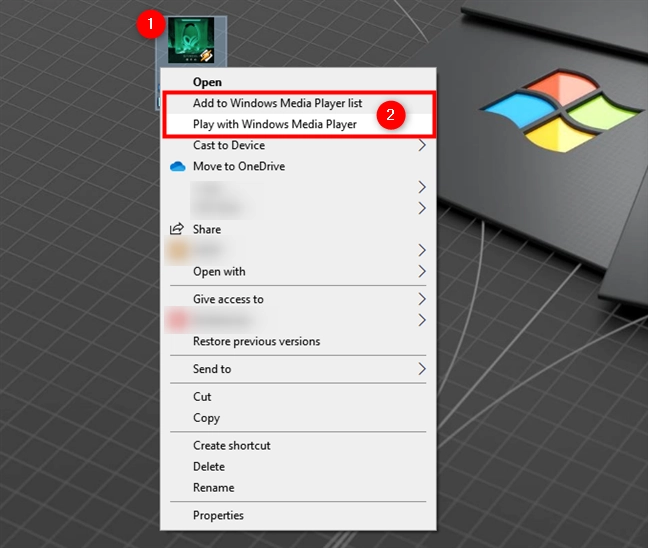Screen dimensions: 648x548
Task: Click the OneDrive cloud icon
Action: (x=178, y=166)
